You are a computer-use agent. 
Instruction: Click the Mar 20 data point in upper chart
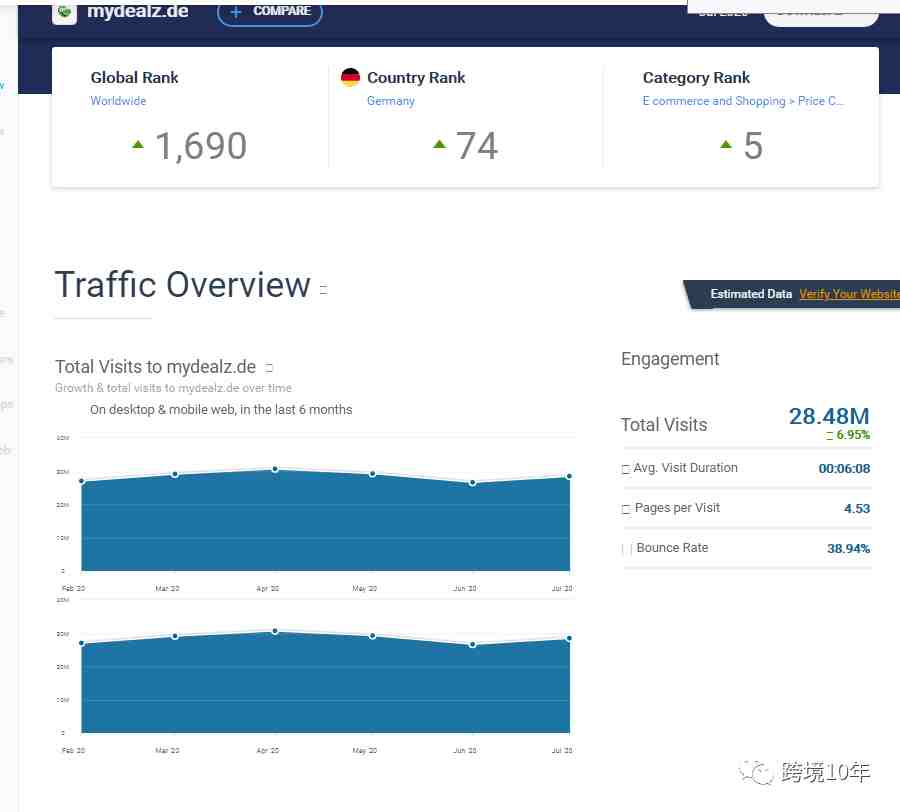[x=175, y=474]
